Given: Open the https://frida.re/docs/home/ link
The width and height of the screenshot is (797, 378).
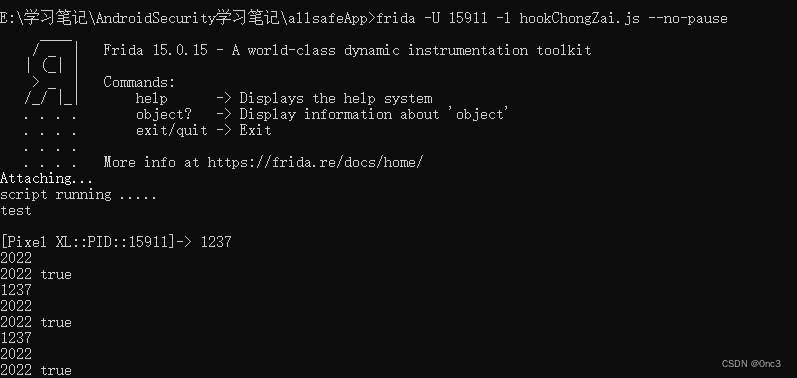Looking at the screenshot, I should 315,163.
